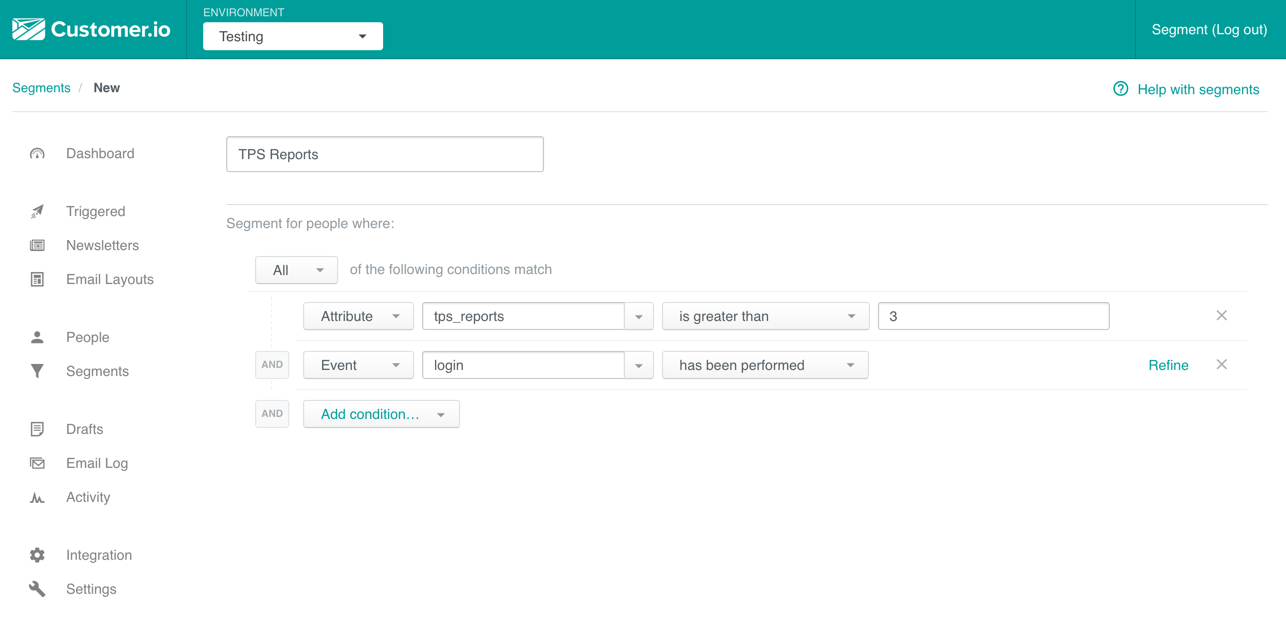Open Integration in sidebar

click(x=99, y=556)
